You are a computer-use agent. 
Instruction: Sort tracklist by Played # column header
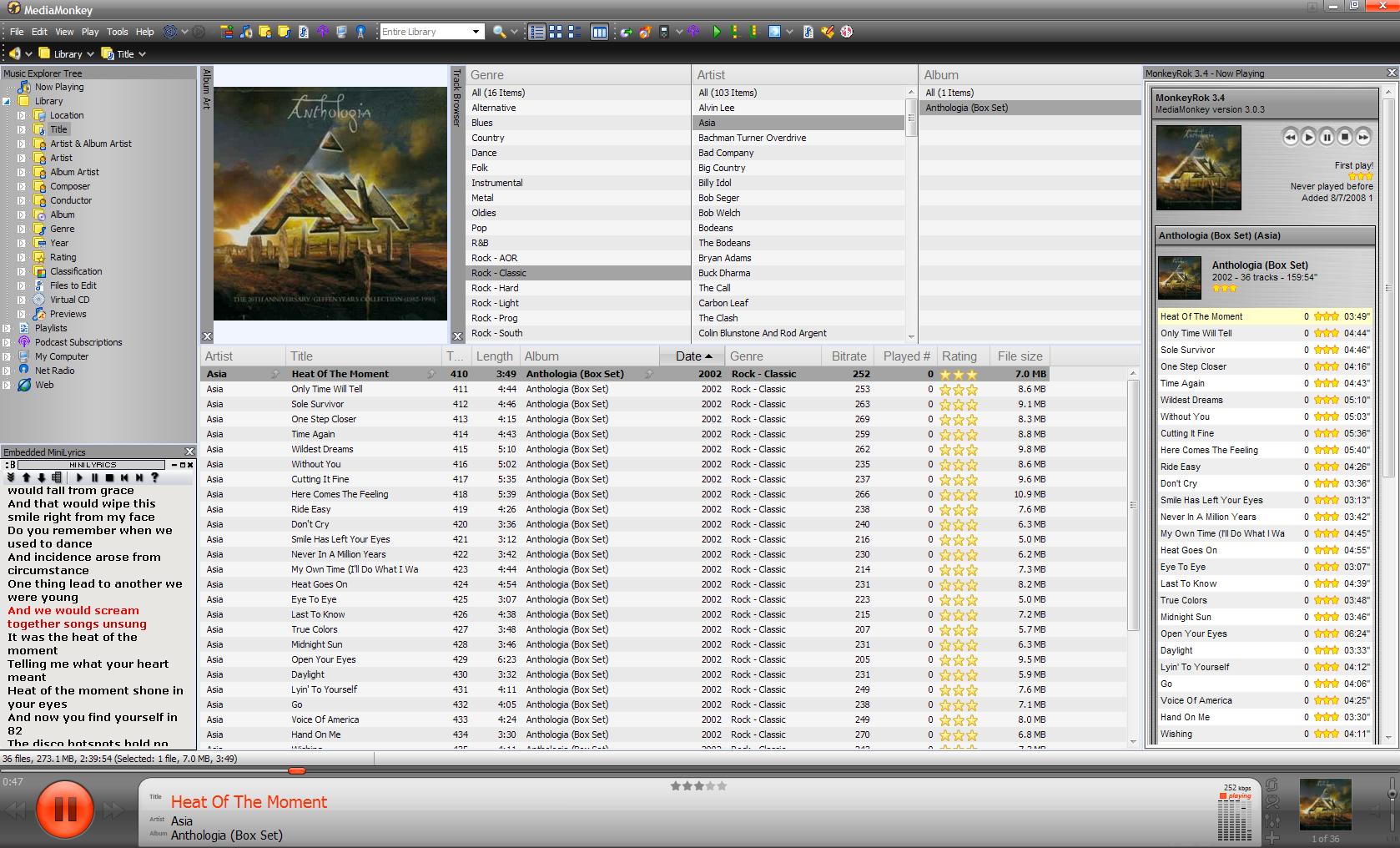906,356
